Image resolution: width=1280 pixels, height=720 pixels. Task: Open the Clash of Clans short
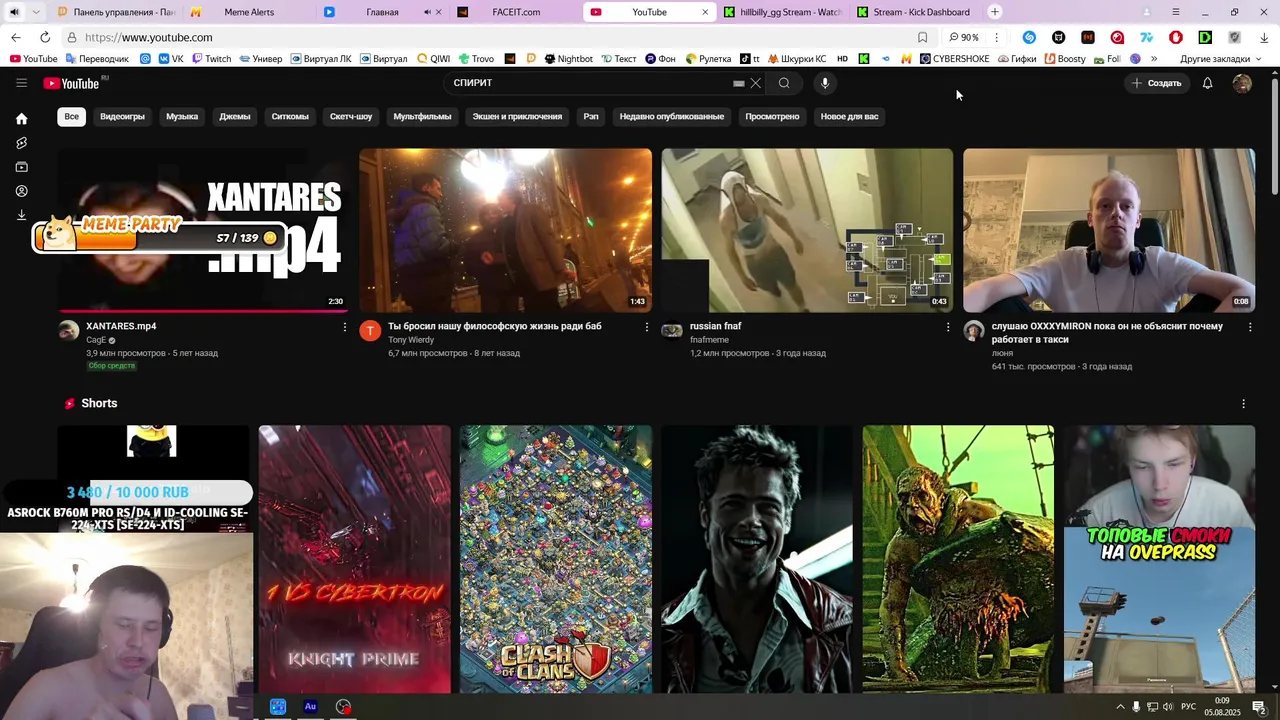556,559
